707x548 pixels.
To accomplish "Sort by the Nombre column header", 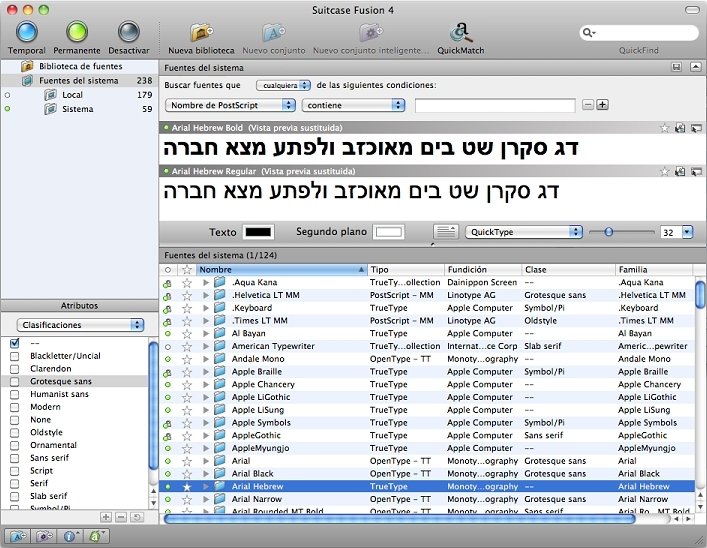I will click(x=281, y=270).
